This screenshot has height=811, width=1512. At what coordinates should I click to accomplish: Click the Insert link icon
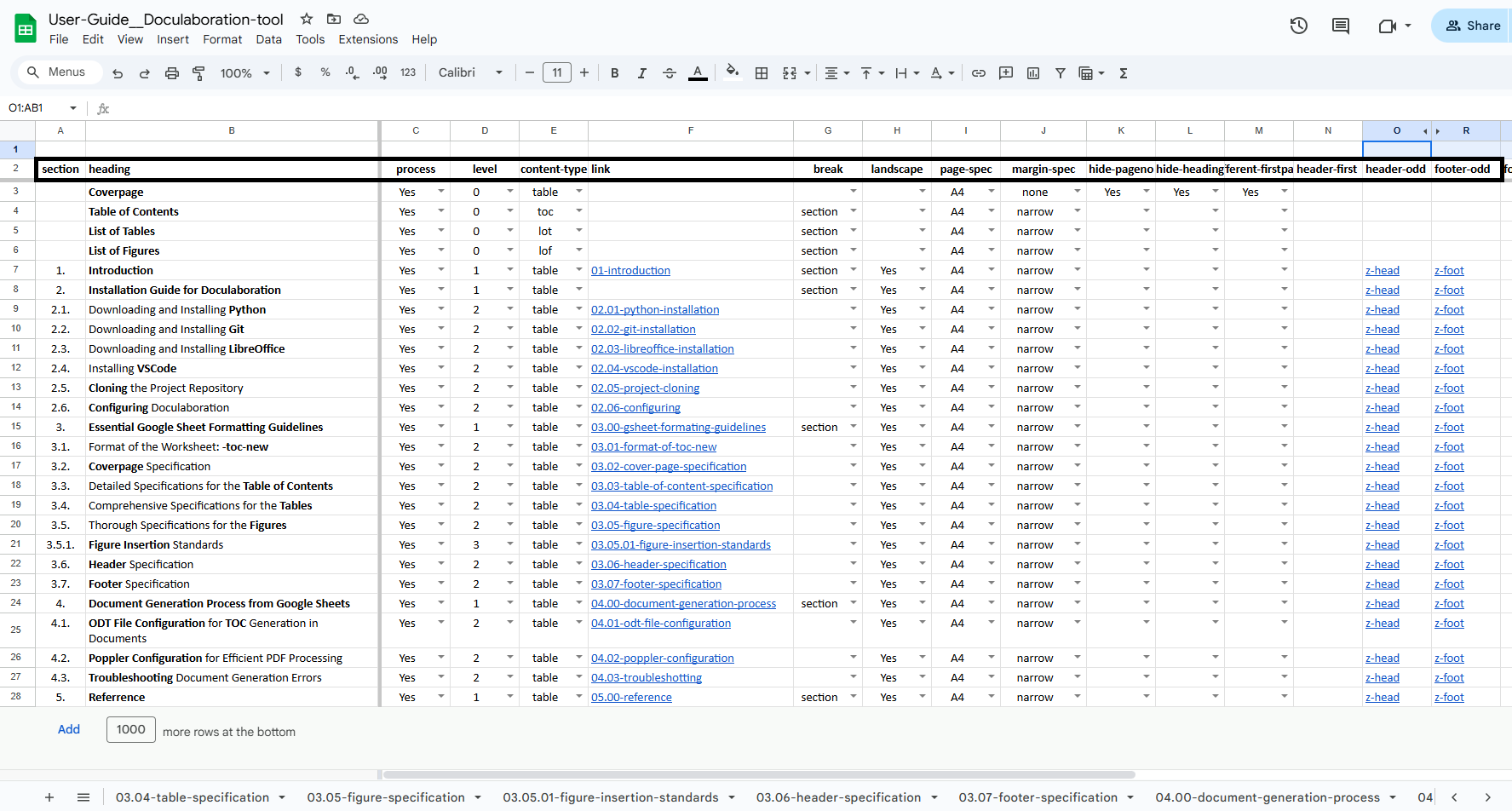coord(979,73)
